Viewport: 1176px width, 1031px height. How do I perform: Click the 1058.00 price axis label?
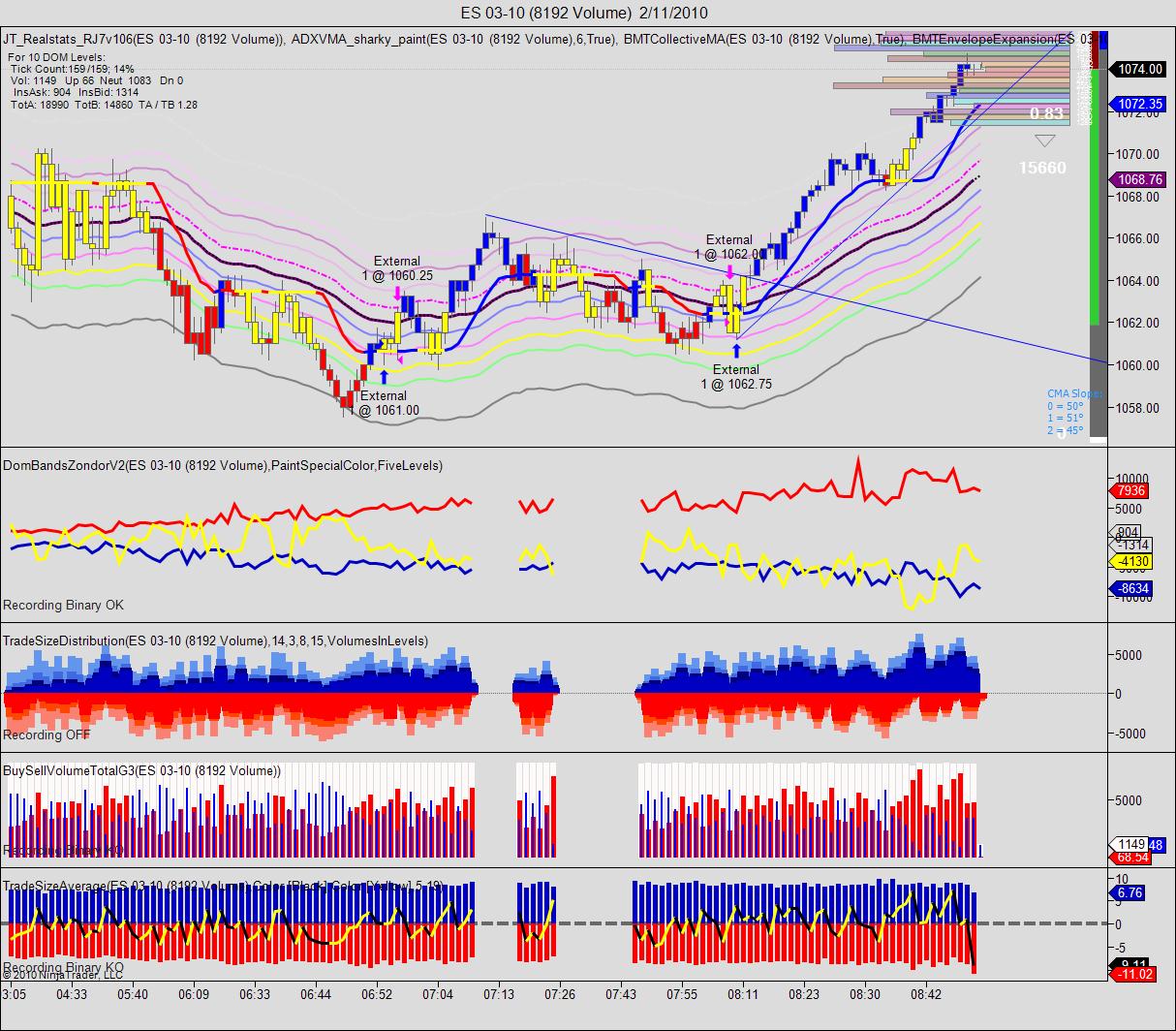1137,408
